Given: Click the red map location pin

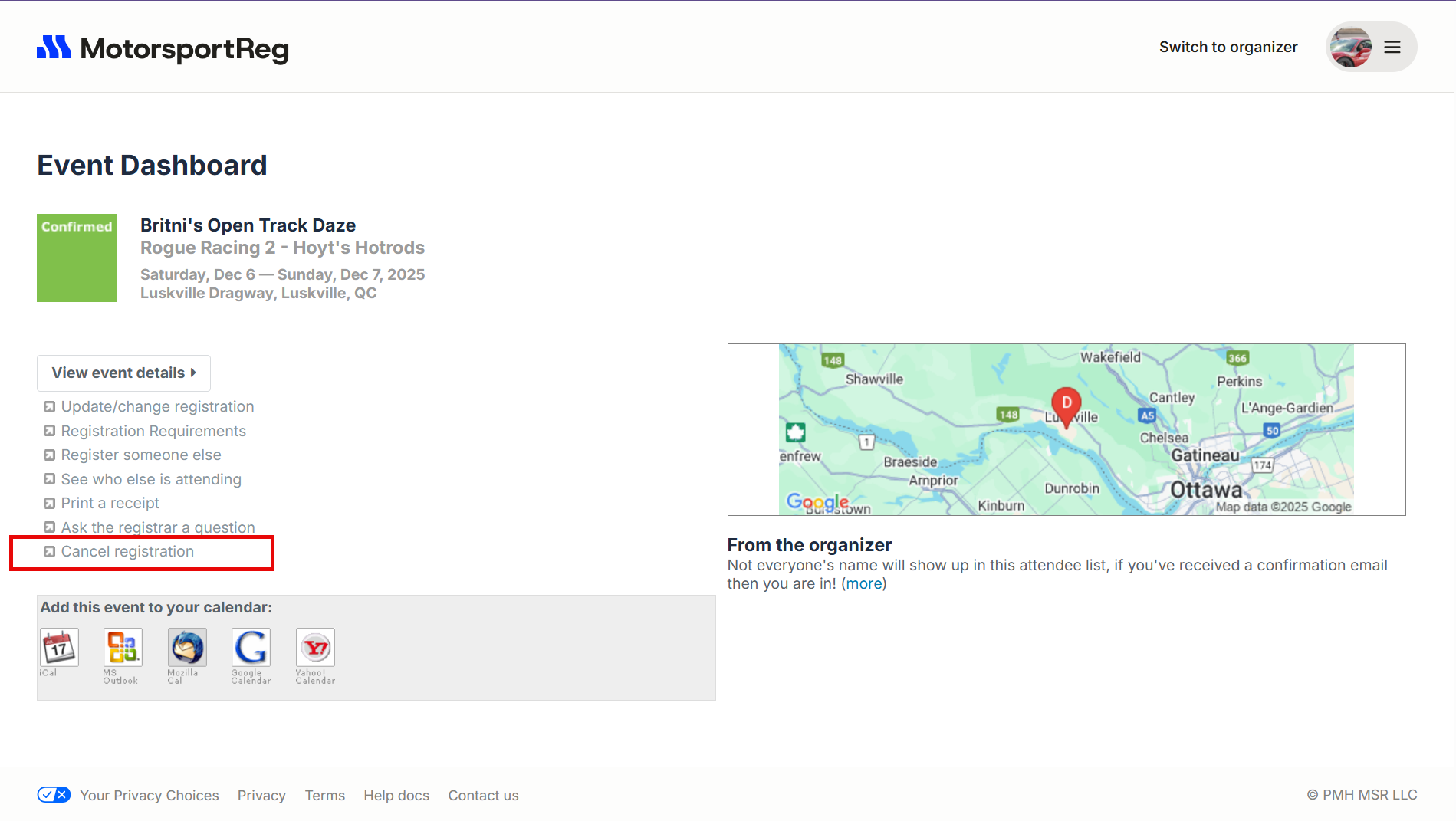Looking at the screenshot, I should [x=1066, y=404].
